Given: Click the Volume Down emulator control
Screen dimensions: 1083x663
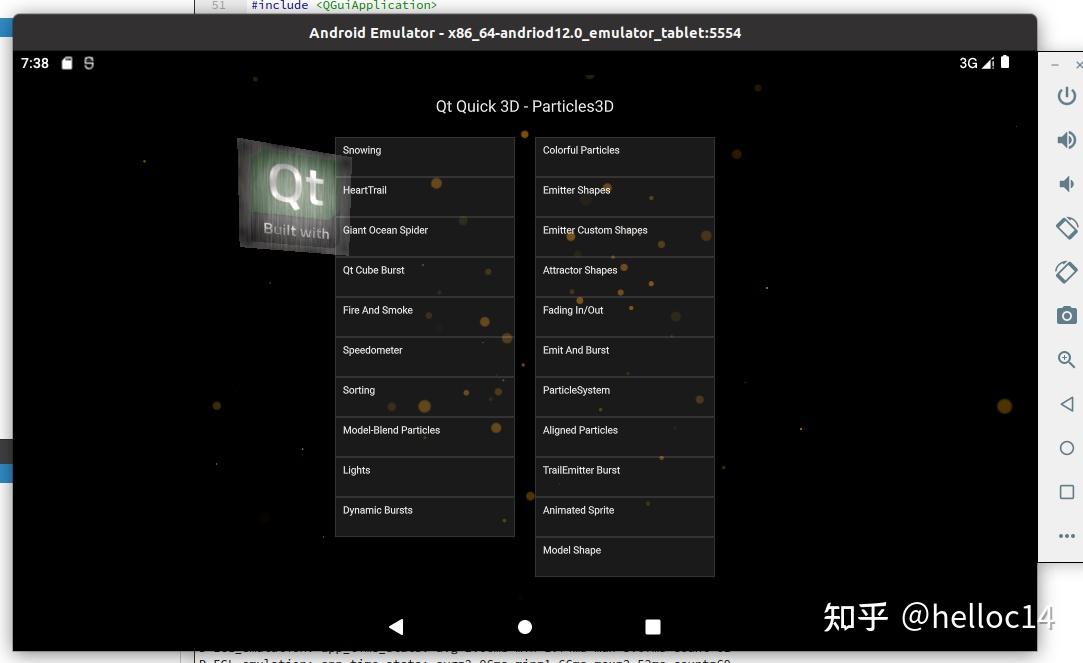Looking at the screenshot, I should tap(1066, 183).
